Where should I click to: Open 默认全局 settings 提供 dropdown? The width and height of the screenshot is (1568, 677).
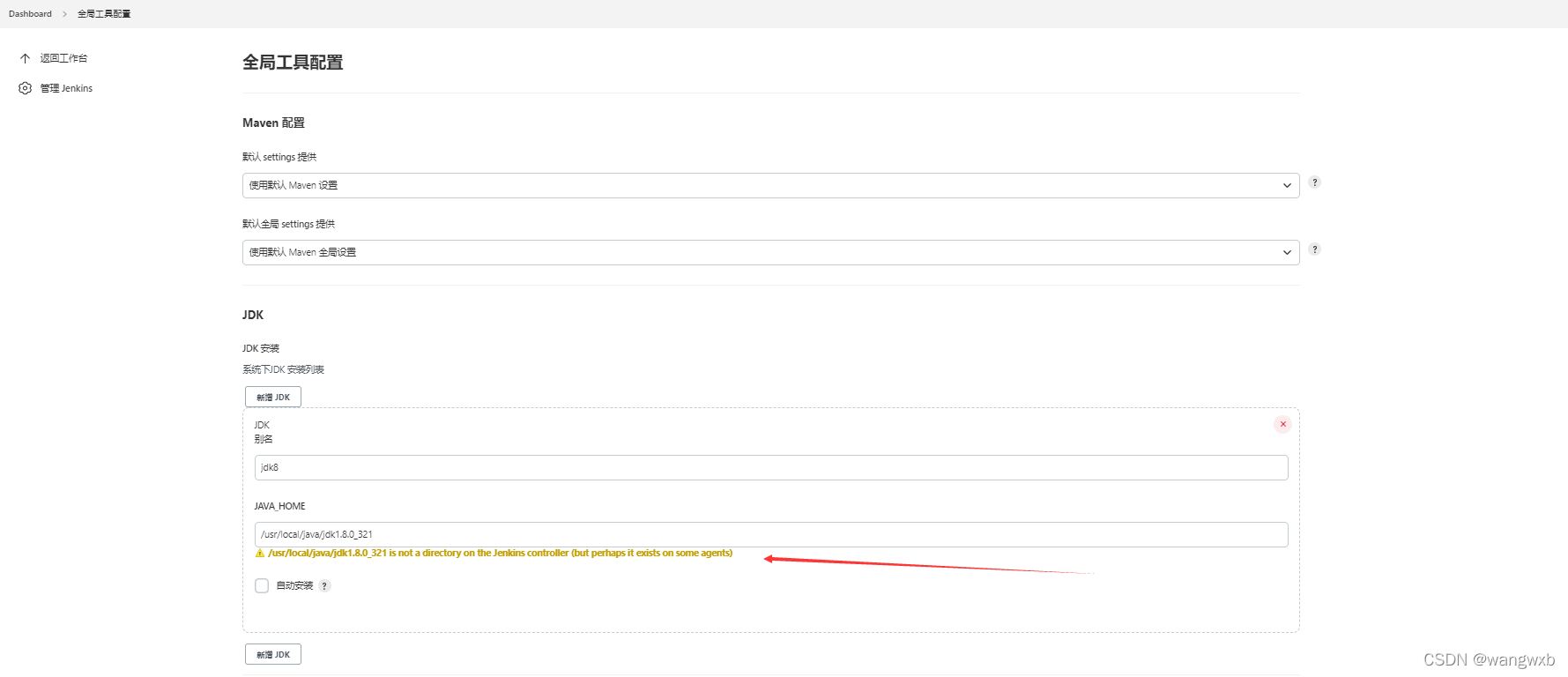[x=770, y=252]
